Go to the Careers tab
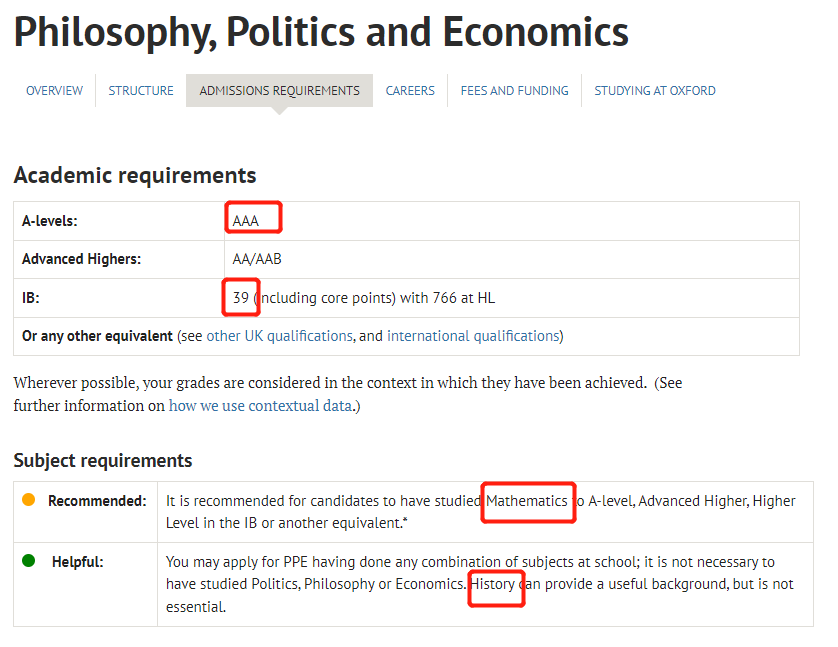 tap(410, 91)
